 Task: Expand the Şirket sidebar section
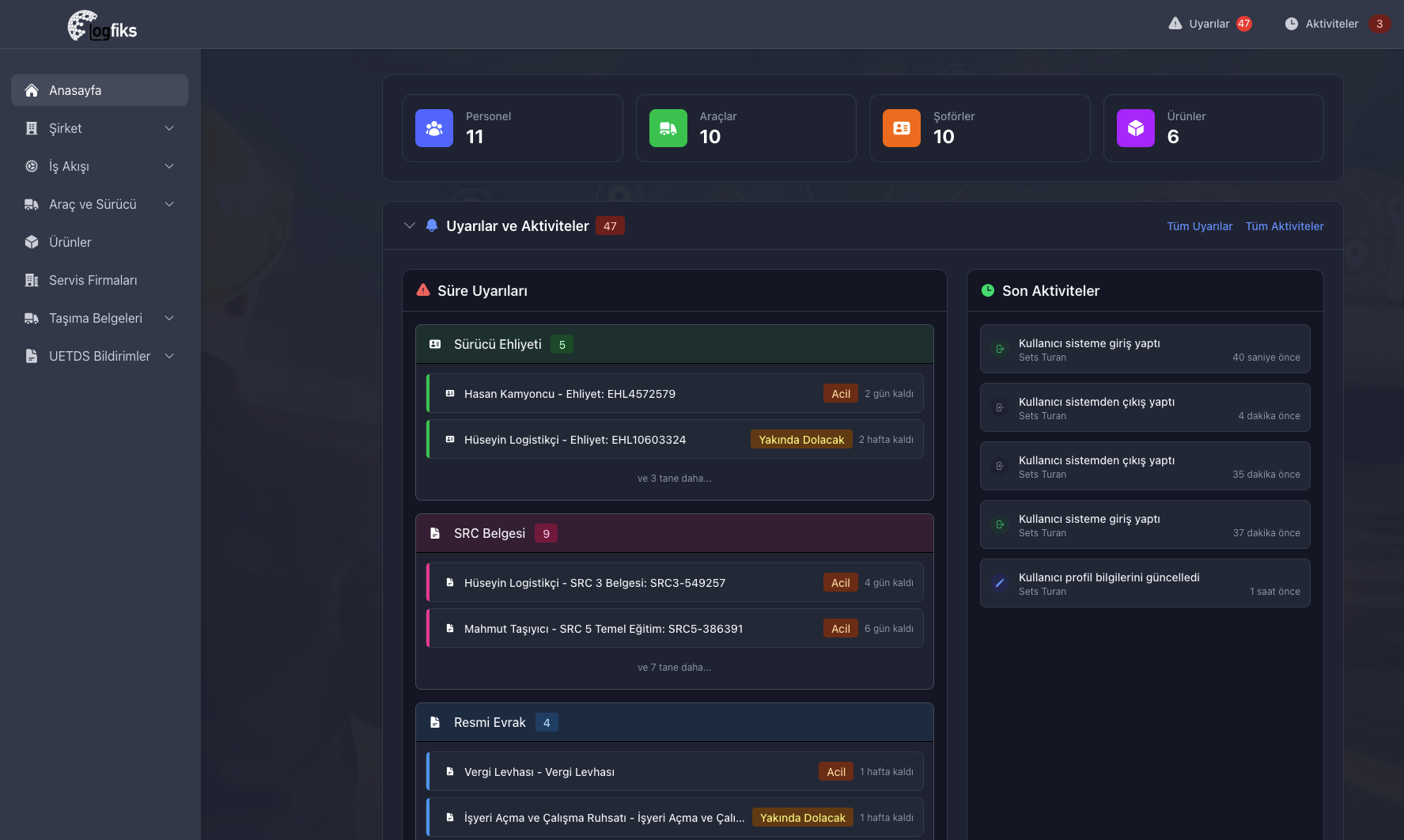[x=99, y=128]
